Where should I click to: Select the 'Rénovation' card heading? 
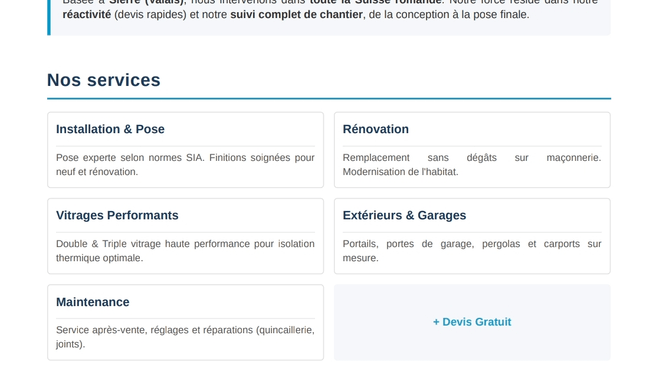[x=376, y=129]
